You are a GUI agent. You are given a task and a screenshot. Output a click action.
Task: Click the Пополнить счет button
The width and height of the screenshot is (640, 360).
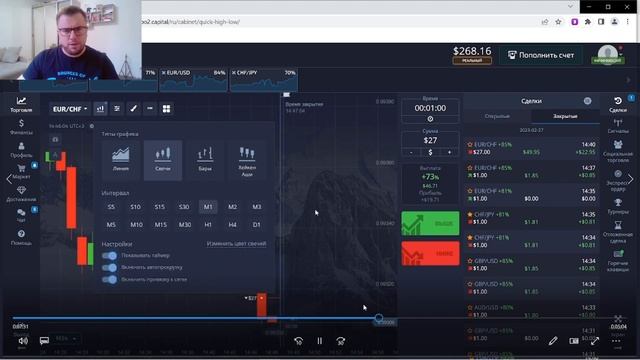(x=541, y=55)
